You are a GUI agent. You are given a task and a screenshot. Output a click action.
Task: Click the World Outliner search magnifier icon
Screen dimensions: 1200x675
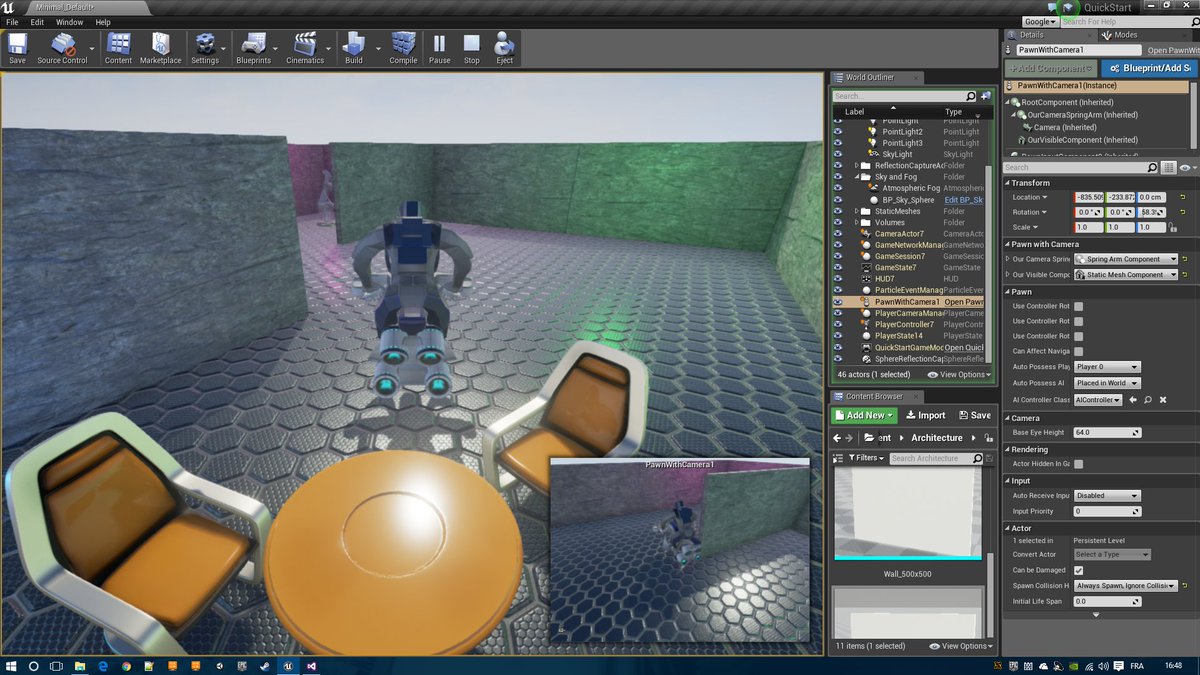[970, 96]
